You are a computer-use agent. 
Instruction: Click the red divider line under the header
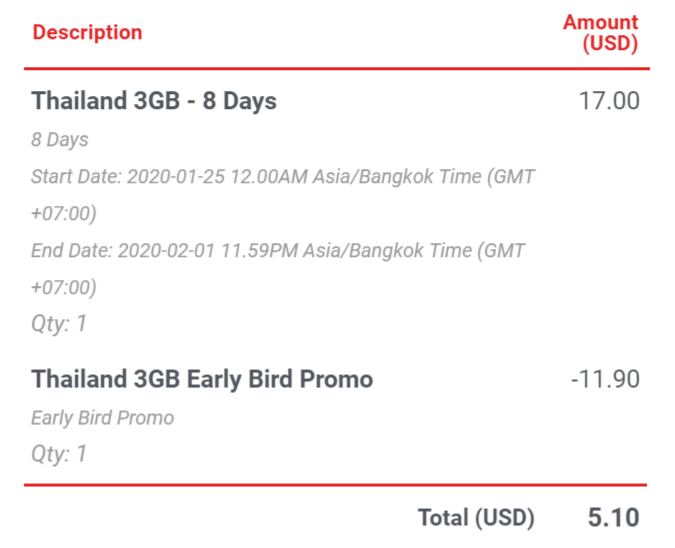tap(337, 68)
